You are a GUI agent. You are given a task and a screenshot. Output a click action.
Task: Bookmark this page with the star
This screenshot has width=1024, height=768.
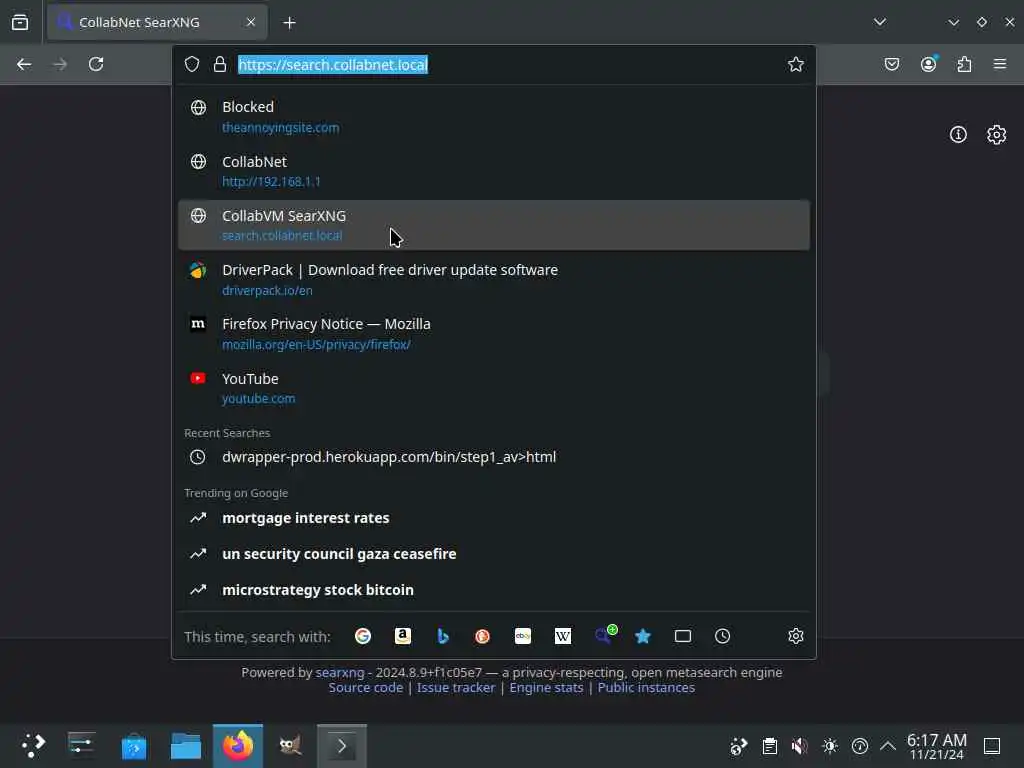coord(795,65)
